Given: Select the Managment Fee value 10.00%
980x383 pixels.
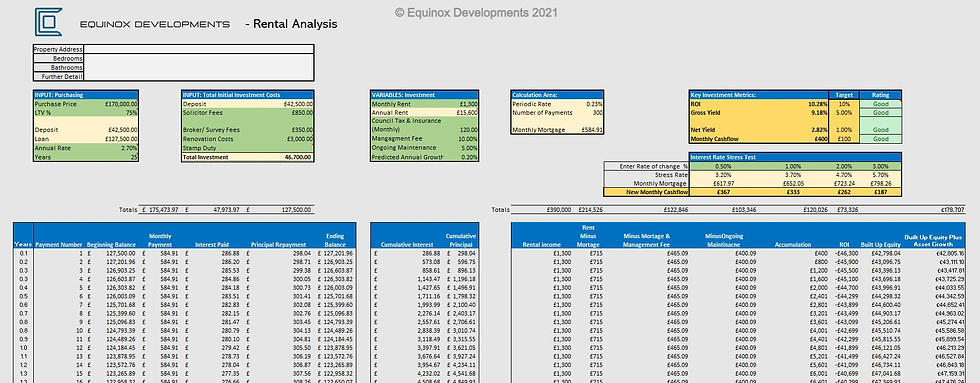Looking at the screenshot, I should click(x=469, y=139).
